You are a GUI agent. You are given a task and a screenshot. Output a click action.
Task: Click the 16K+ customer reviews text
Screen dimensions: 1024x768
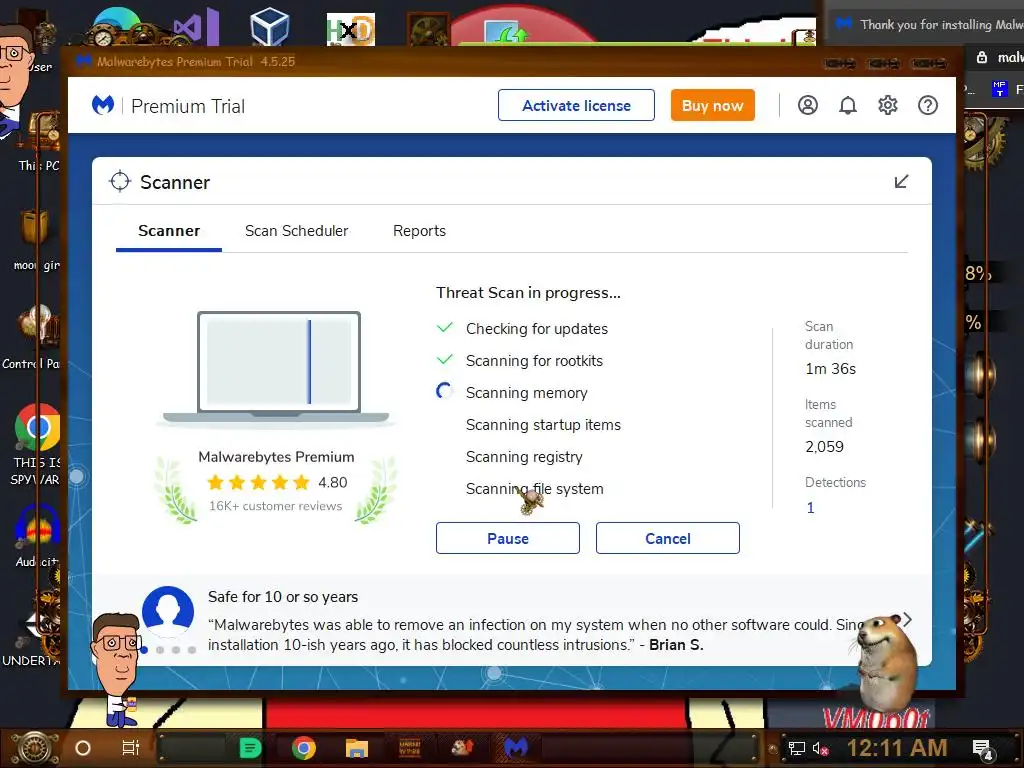(x=276, y=506)
